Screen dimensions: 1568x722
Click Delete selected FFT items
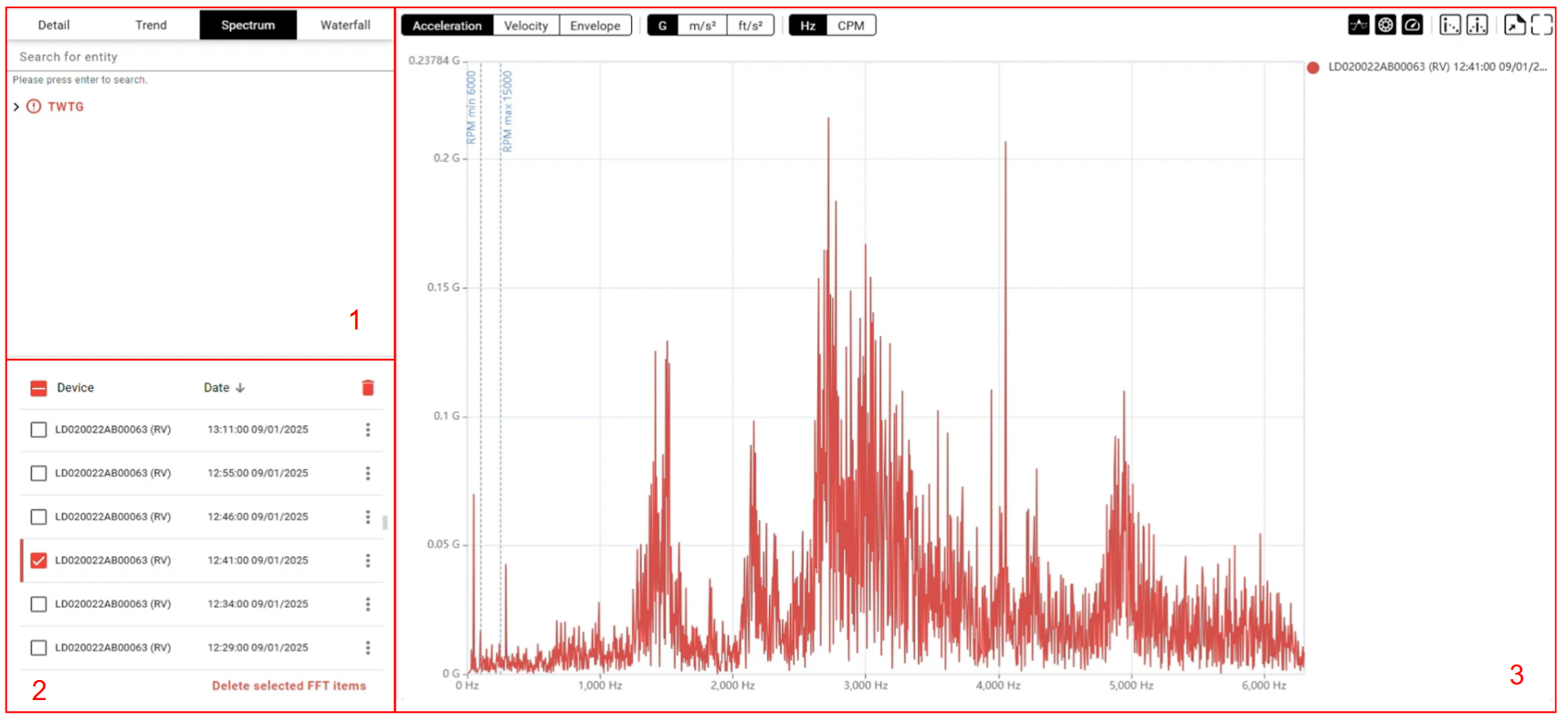[289, 686]
